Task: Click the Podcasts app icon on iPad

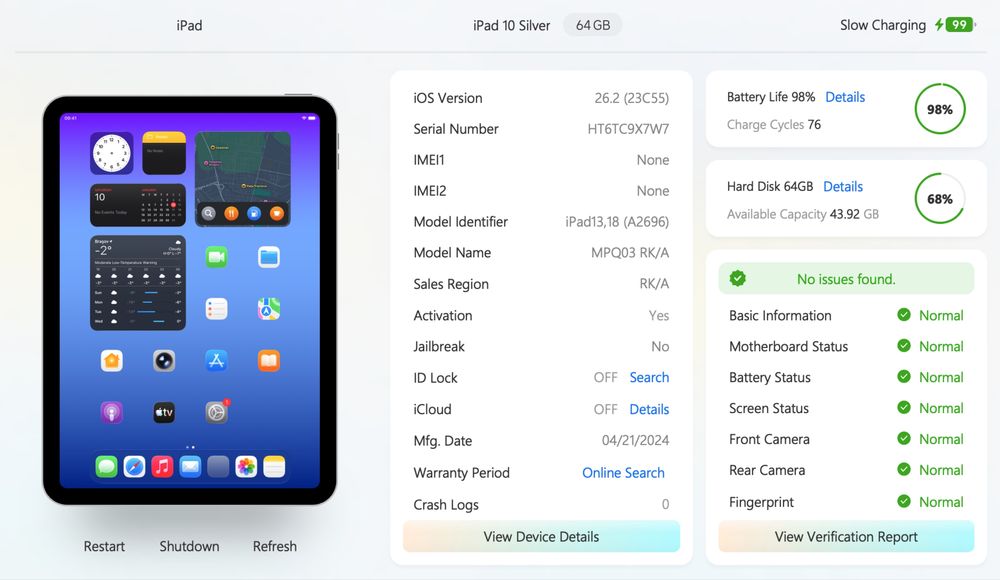Action: coord(112,412)
